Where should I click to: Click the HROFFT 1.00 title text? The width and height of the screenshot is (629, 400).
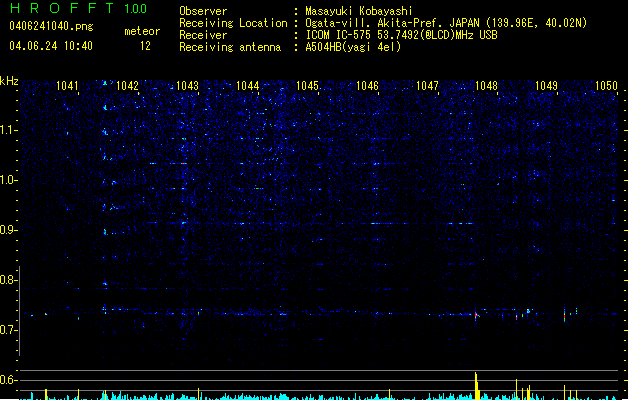[x=78, y=8]
